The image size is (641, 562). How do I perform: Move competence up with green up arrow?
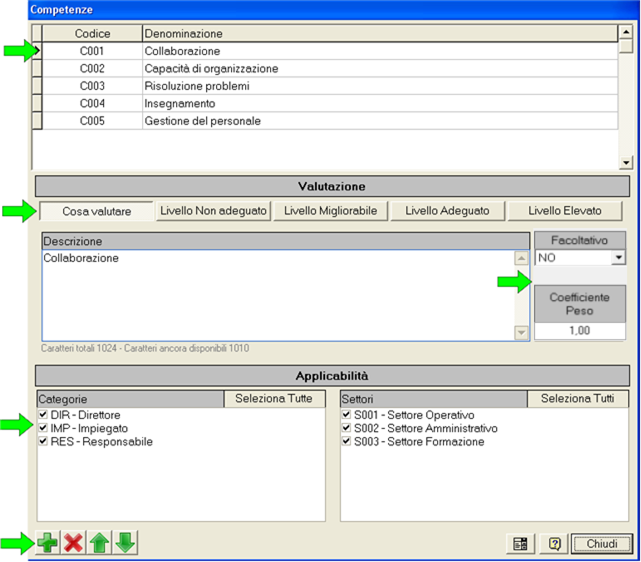(99, 543)
